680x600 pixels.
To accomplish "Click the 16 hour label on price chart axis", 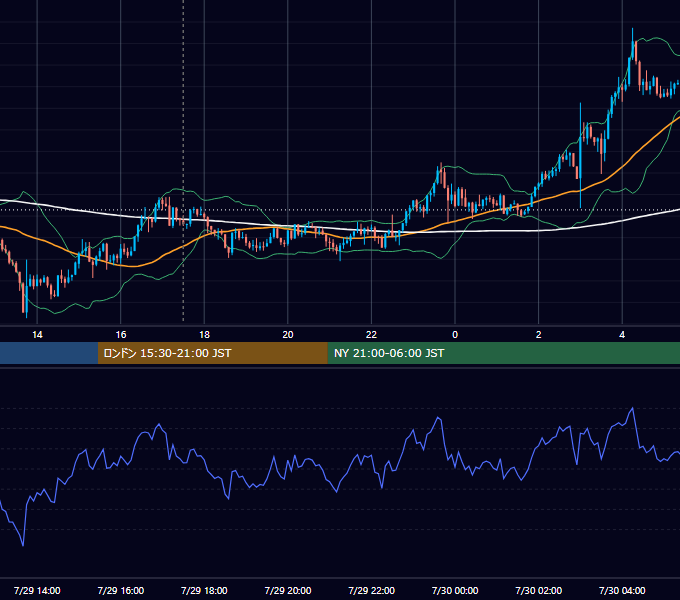I will pyautogui.click(x=121, y=335).
